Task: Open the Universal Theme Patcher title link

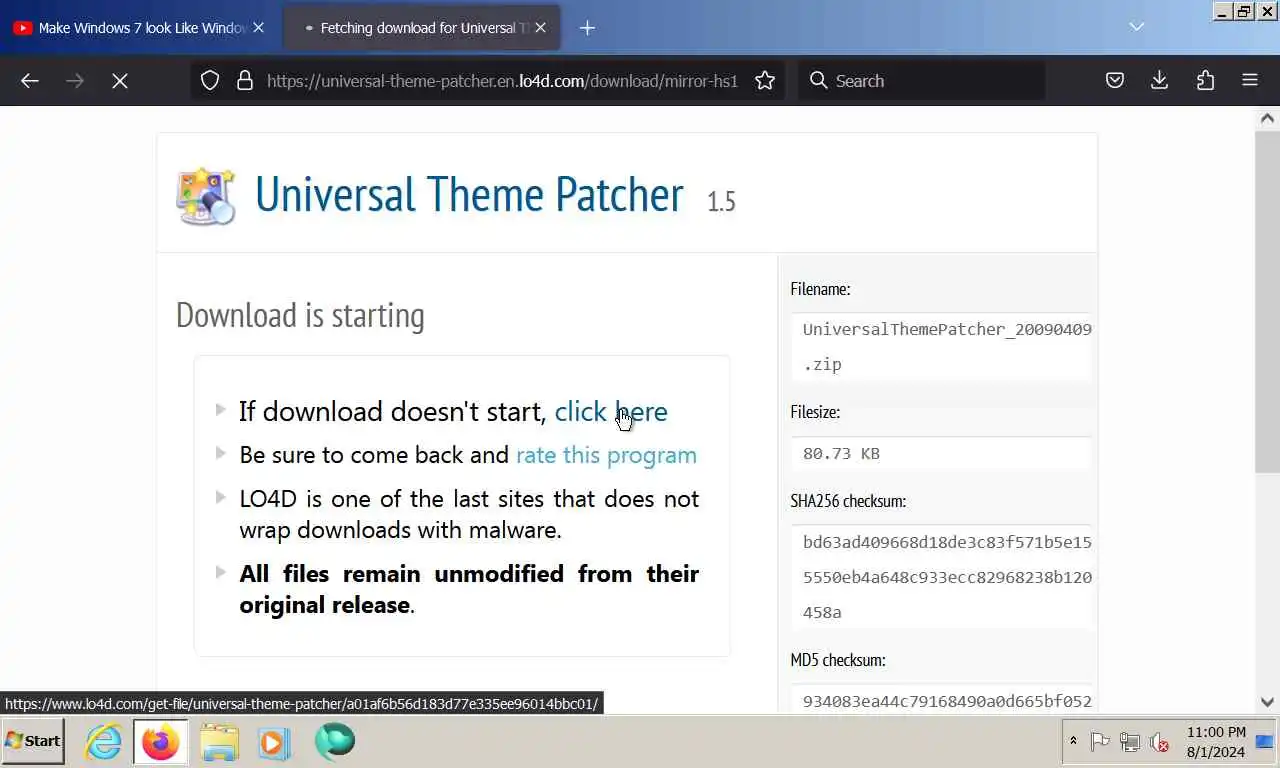Action: pos(469,194)
